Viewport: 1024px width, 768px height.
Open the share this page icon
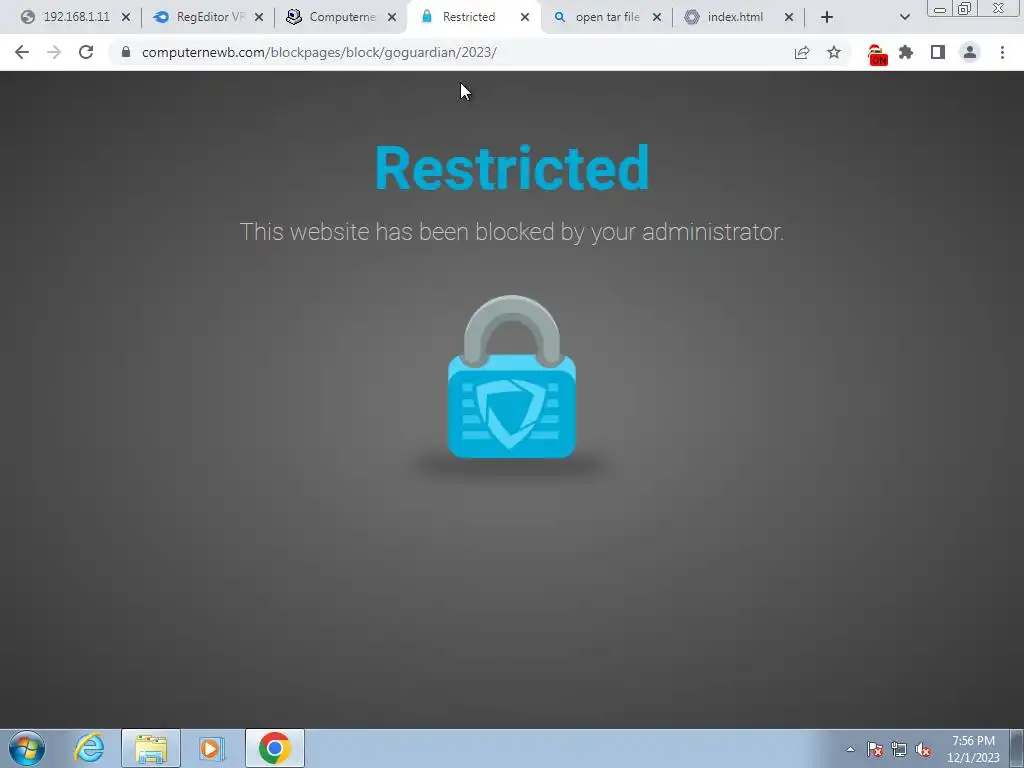point(802,52)
